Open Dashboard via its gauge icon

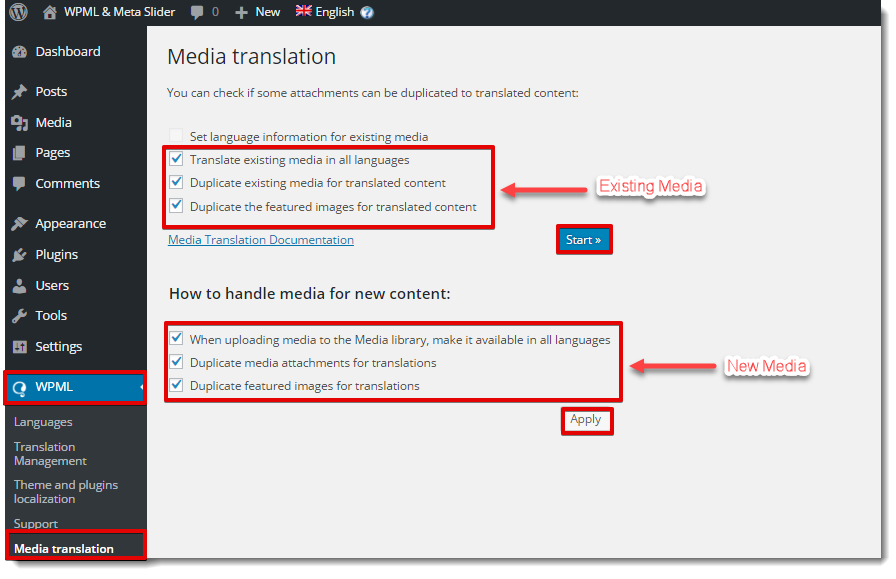click(19, 52)
